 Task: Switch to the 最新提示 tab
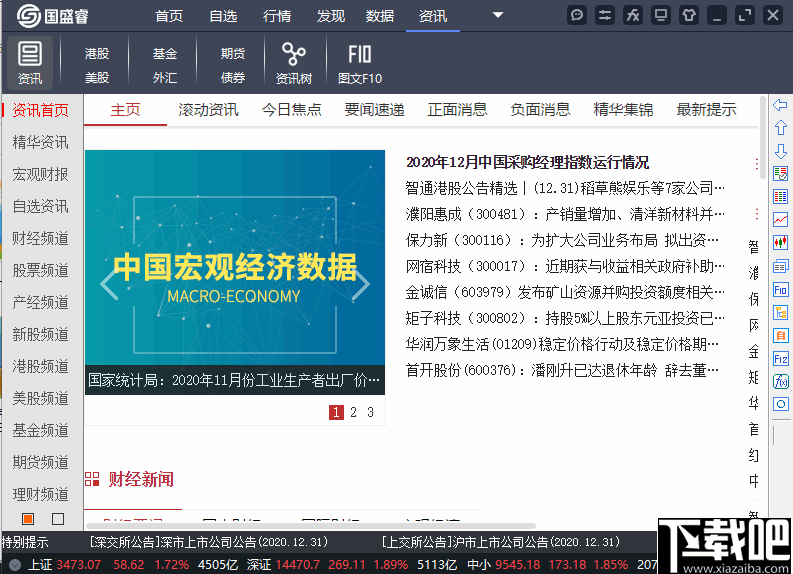pyautogui.click(x=707, y=110)
